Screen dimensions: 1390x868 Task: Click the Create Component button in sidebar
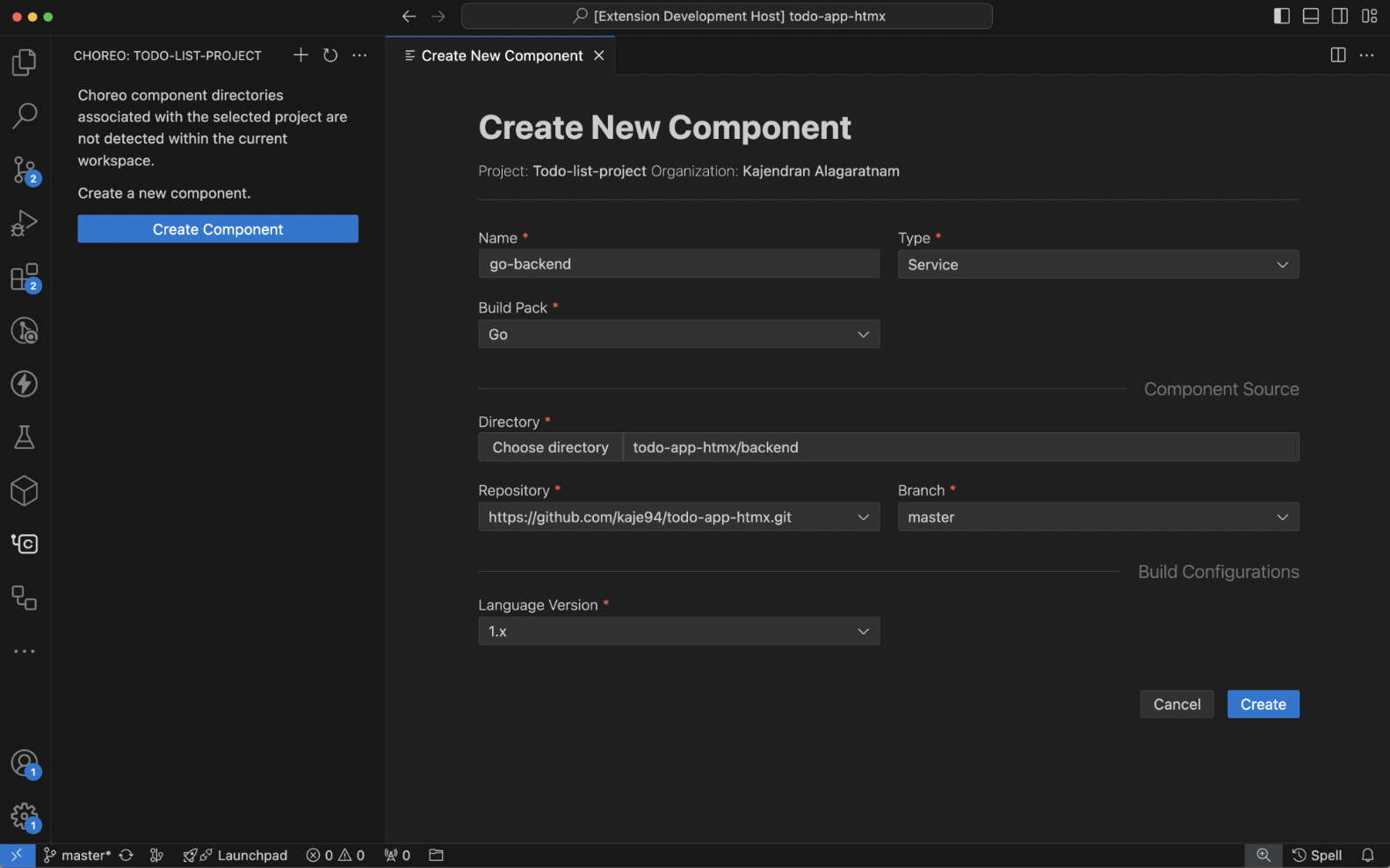coord(218,229)
